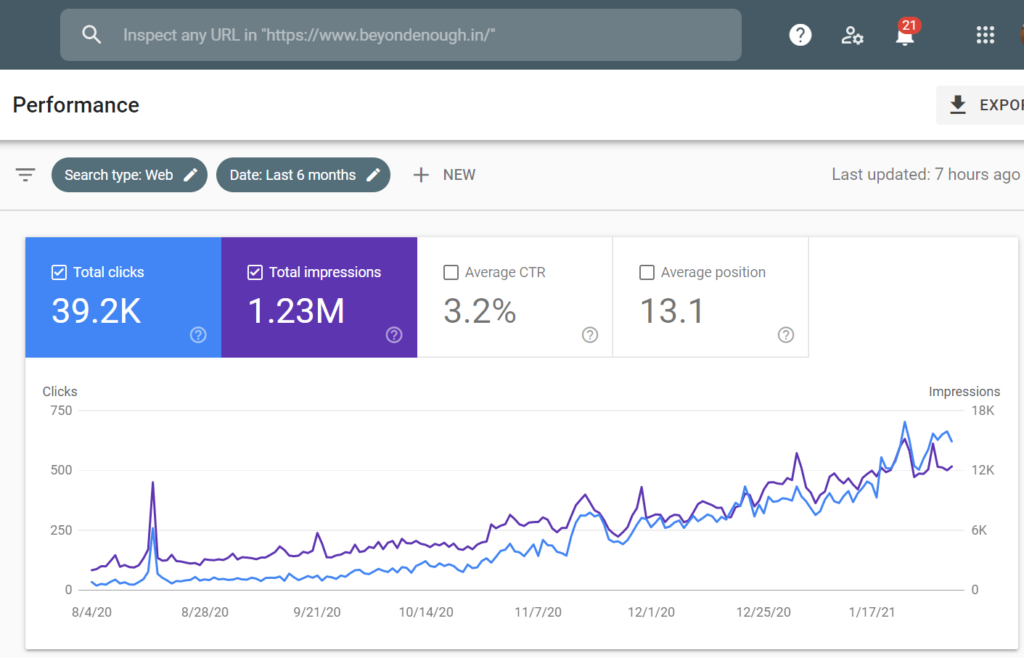Viewport: 1024px width, 658px height.
Task: Click the 1/17/21 date on the chart axis
Action: (x=872, y=612)
